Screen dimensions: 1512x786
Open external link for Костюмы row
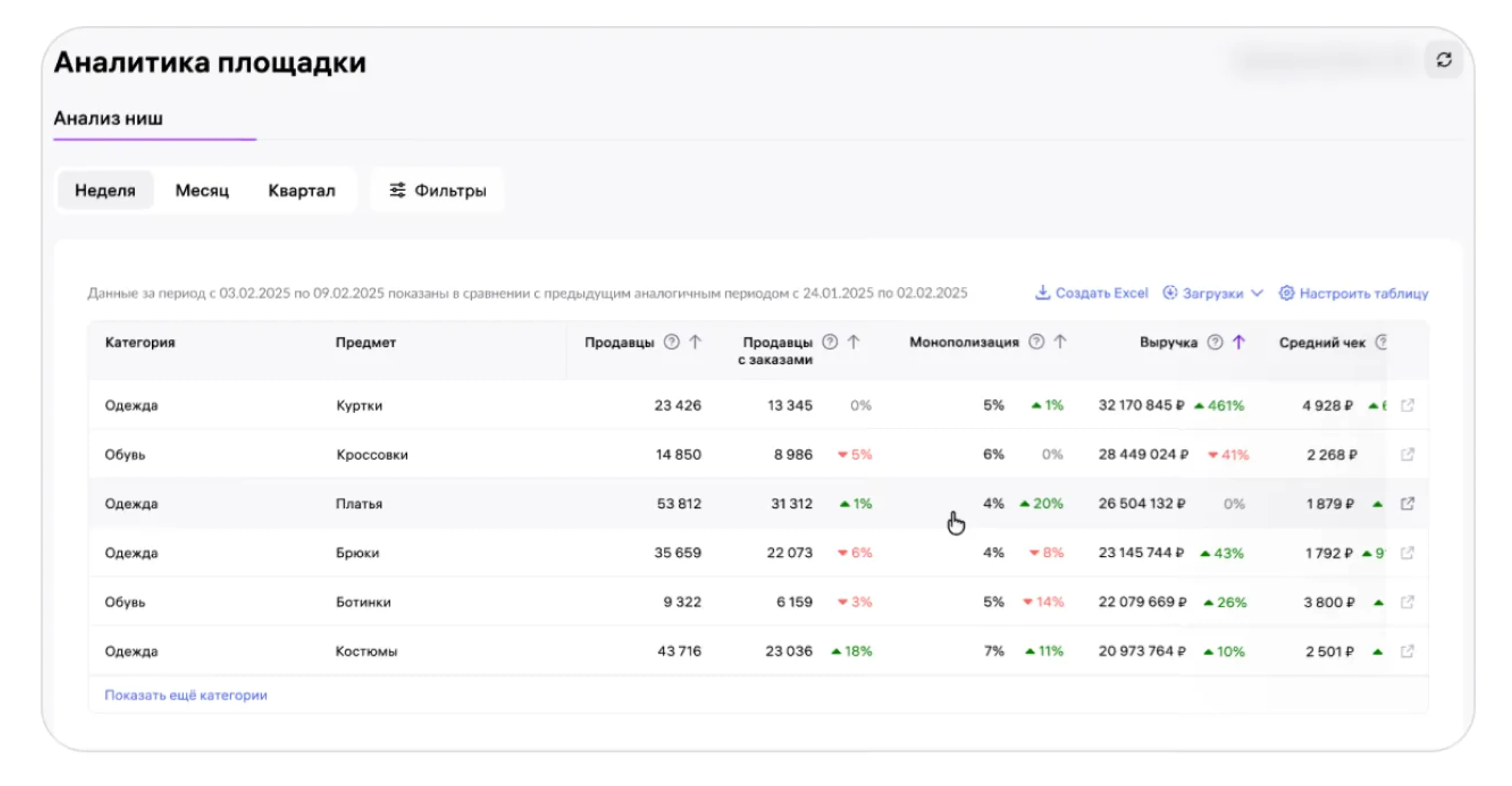[x=1407, y=651]
